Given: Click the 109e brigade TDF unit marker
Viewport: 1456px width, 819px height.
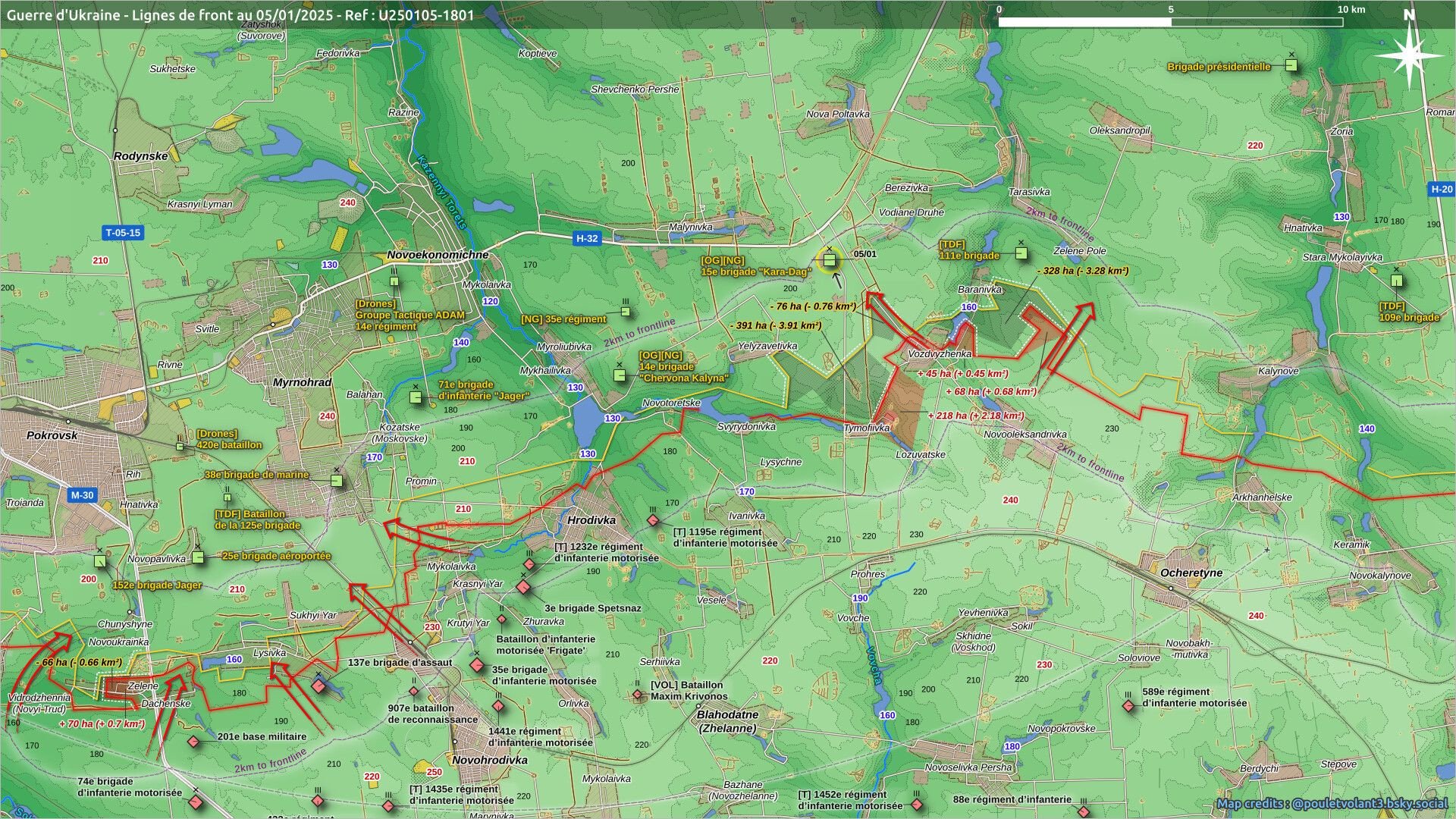Looking at the screenshot, I should (1397, 281).
